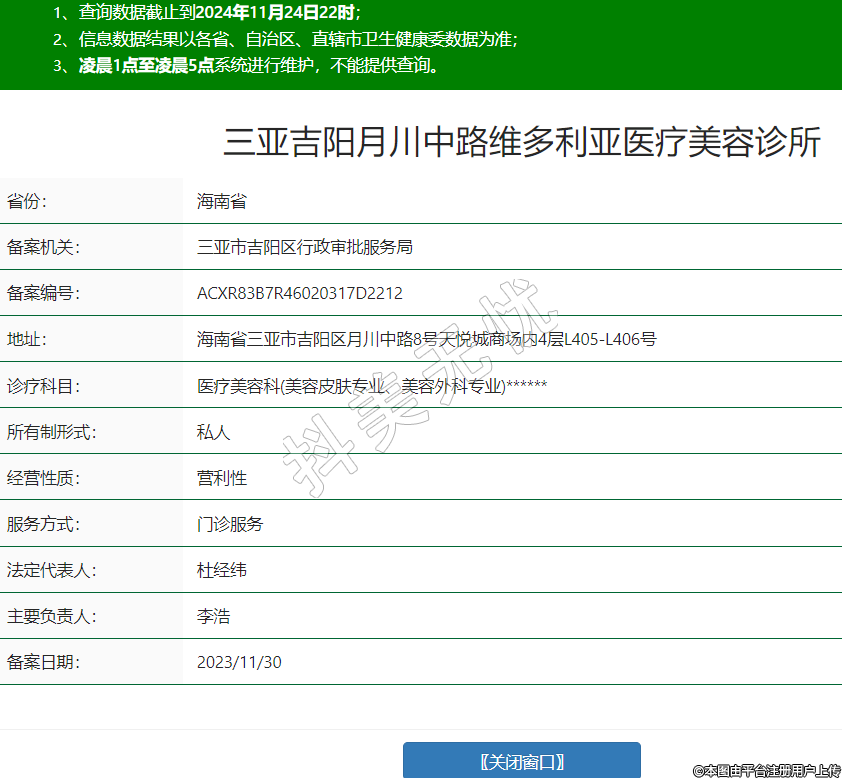Click the 法定代表人 field label

(x=51, y=570)
